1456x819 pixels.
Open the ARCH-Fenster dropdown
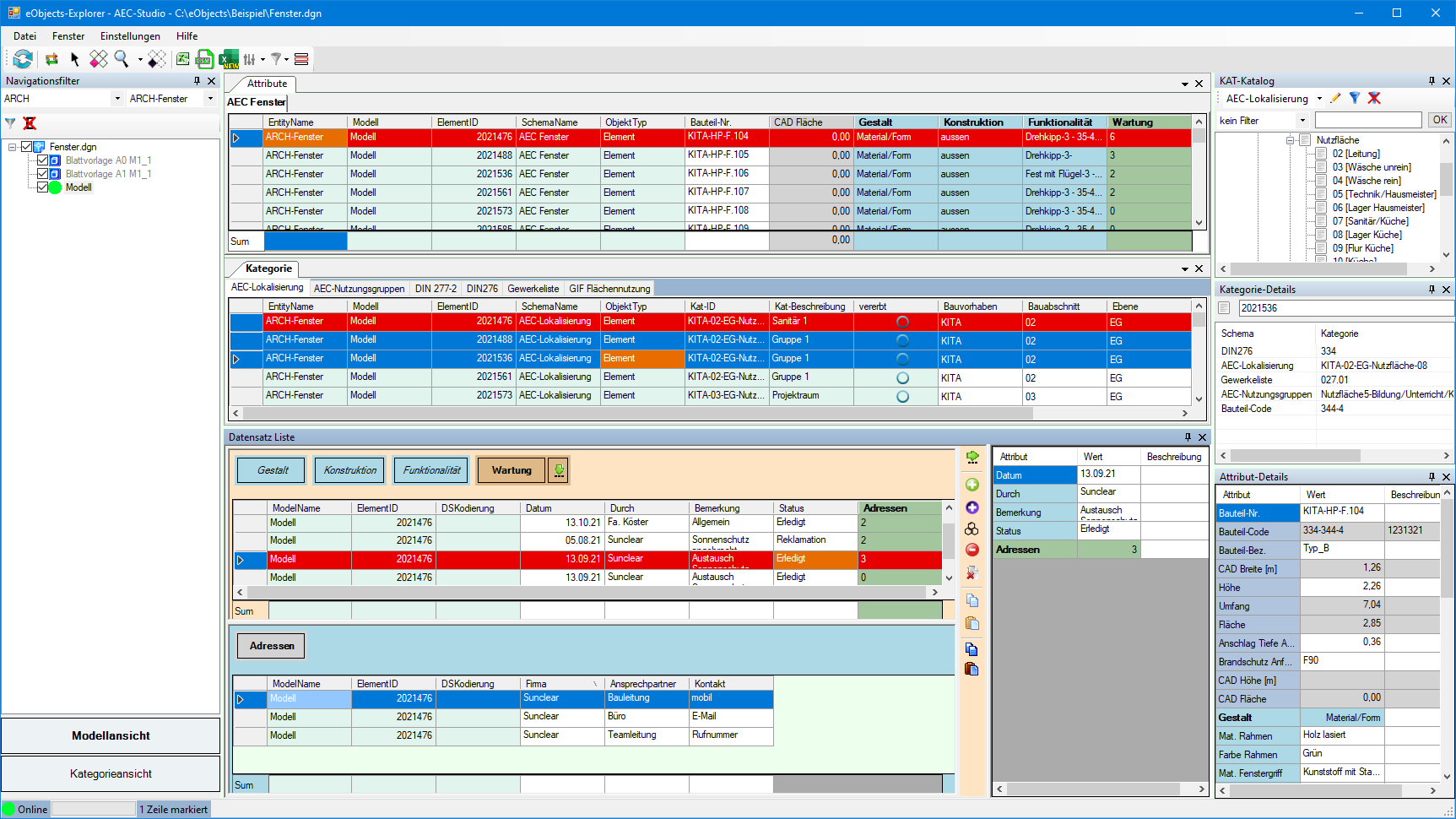point(210,99)
